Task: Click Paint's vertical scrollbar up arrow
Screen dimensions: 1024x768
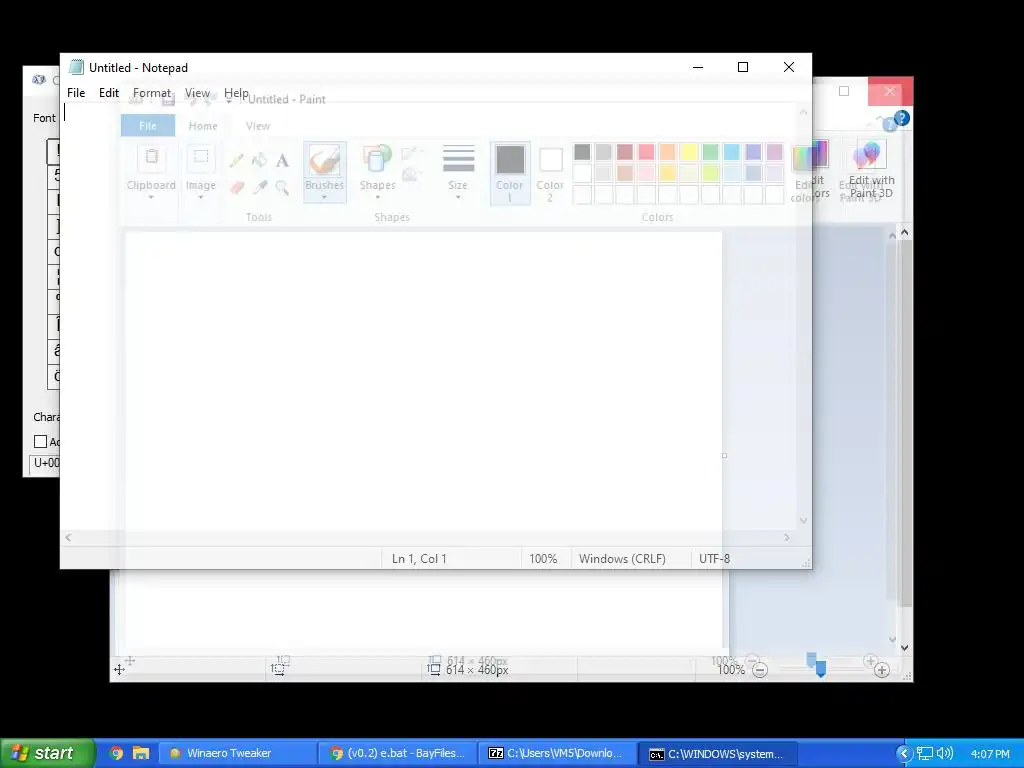Action: (x=904, y=232)
